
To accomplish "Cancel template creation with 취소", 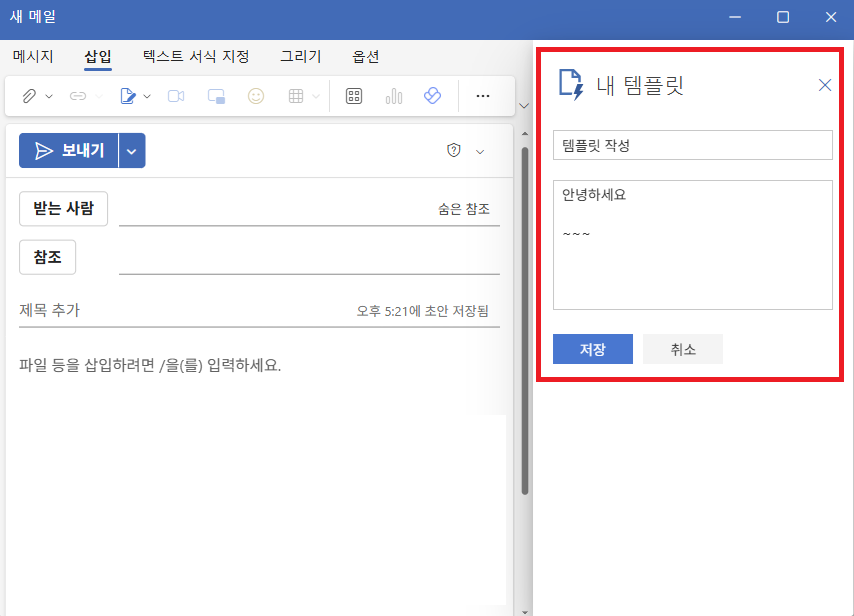I will 682,348.
